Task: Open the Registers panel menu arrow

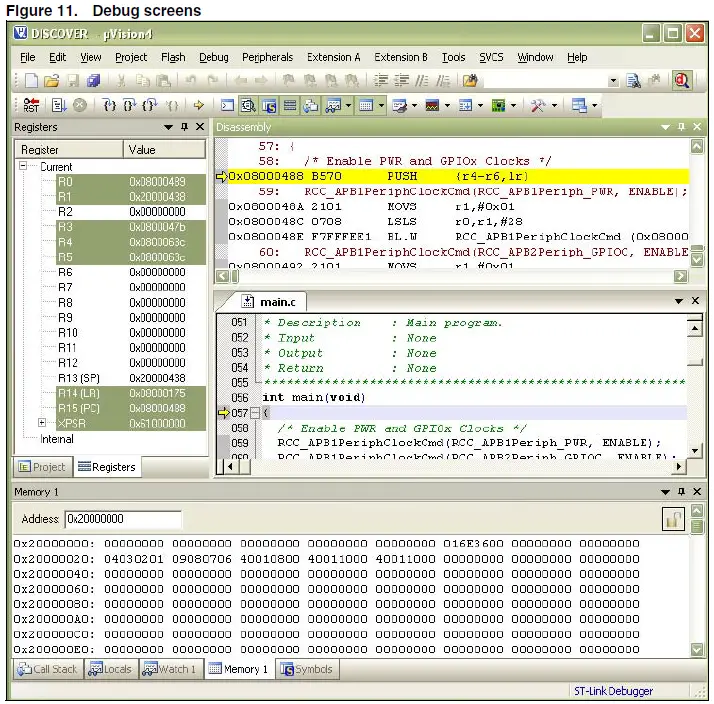Action: tap(168, 127)
